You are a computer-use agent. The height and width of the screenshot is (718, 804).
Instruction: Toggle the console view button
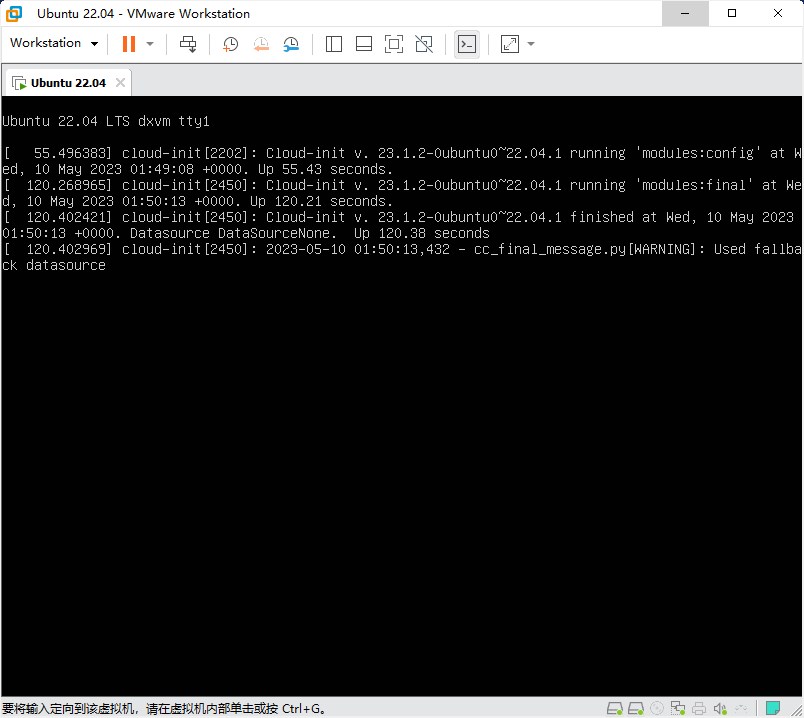(467, 45)
